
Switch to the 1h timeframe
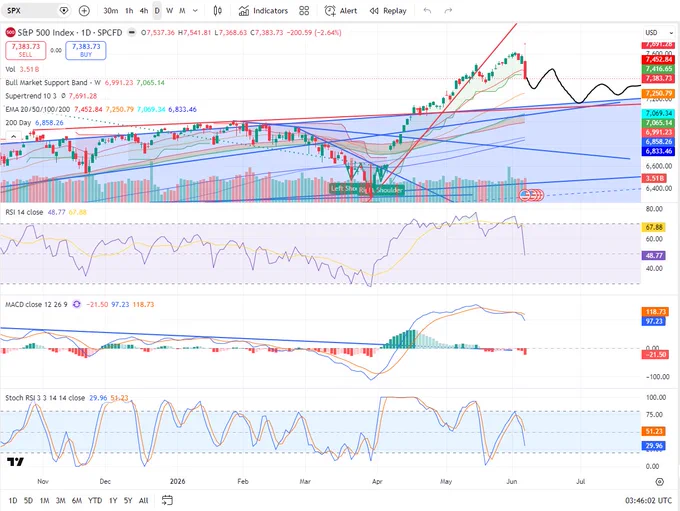[x=129, y=10]
